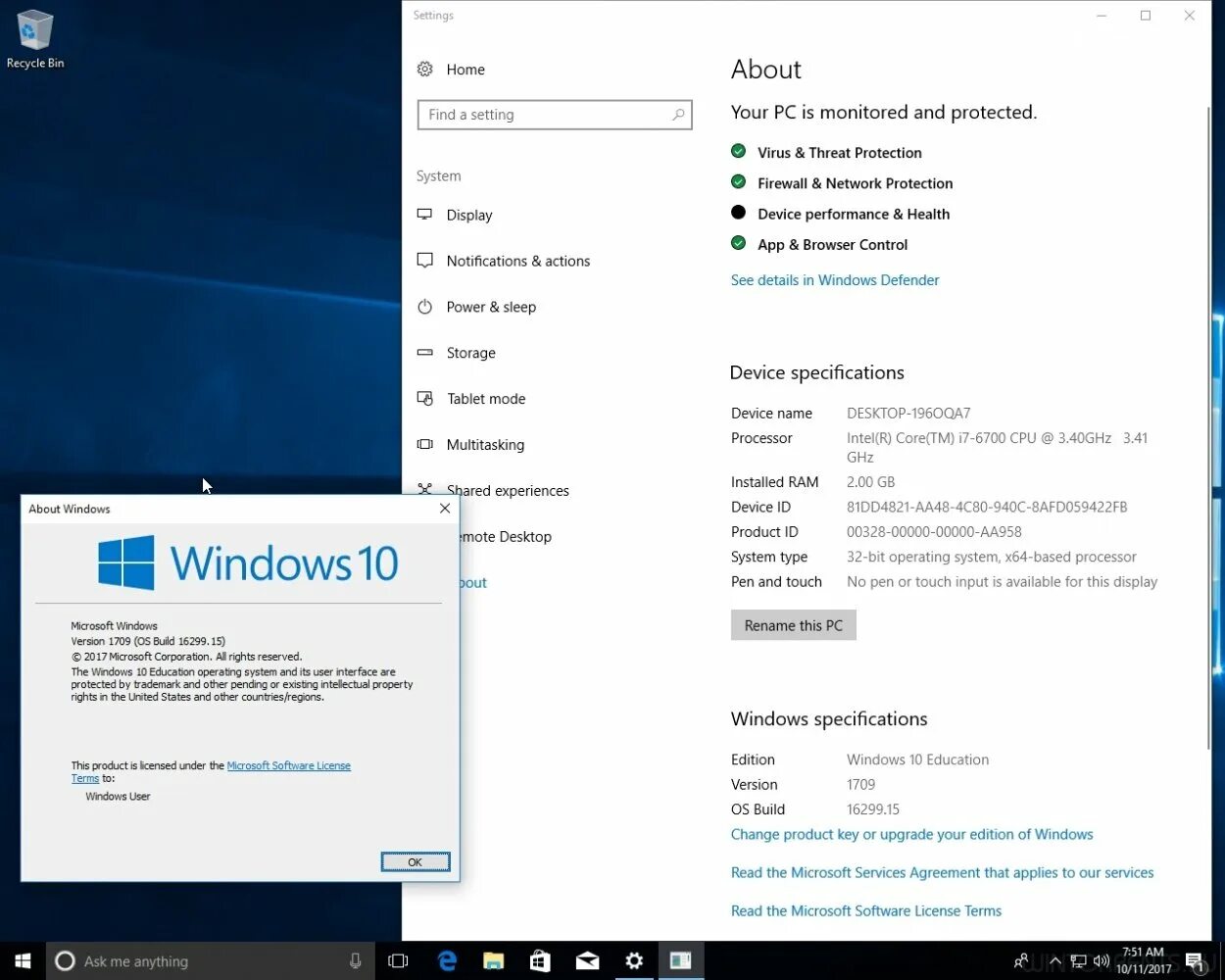This screenshot has width=1225, height=980.
Task: Open the Recycle Bin desktop icon
Action: (35, 39)
